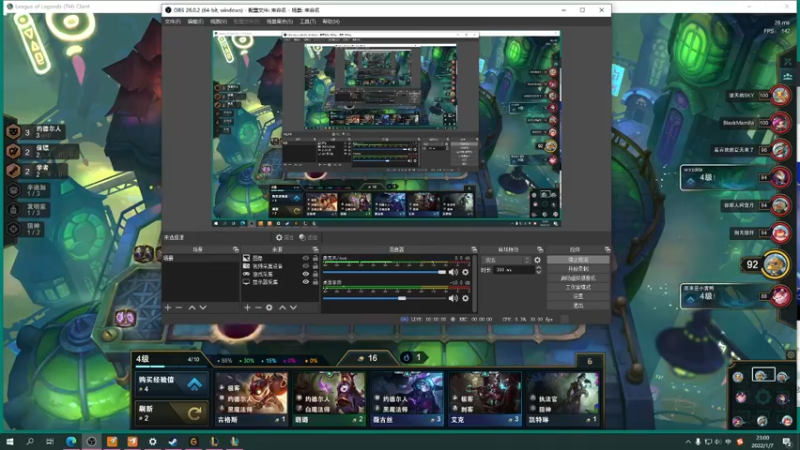The width and height of the screenshot is (800, 450).
Task: Lock the game capture source
Action: click(315, 274)
